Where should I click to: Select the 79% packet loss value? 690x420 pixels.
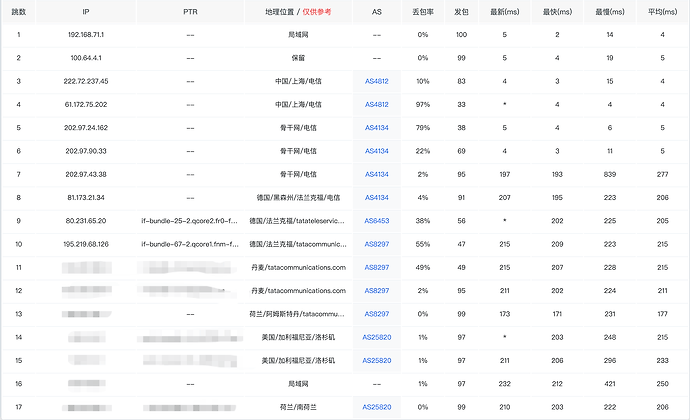point(423,128)
